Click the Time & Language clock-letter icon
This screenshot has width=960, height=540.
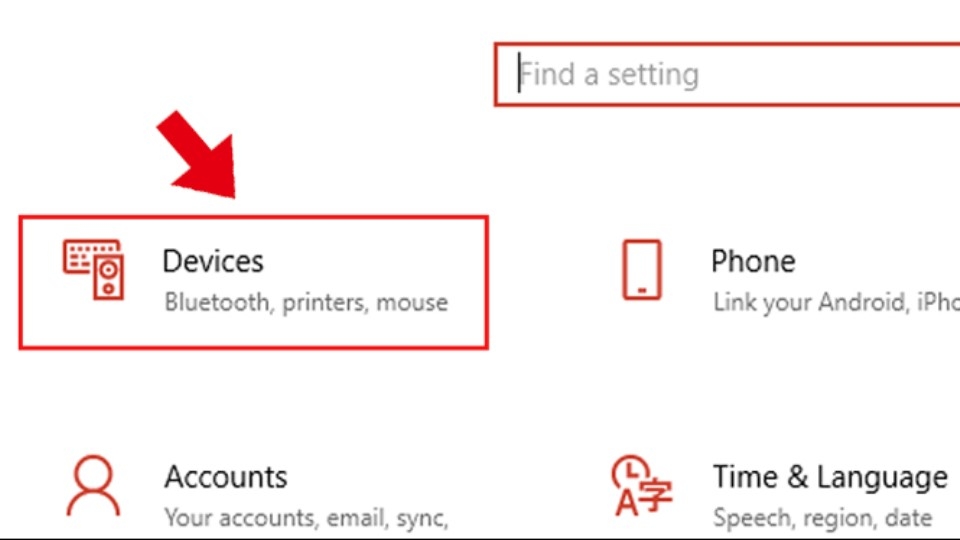tap(641, 486)
